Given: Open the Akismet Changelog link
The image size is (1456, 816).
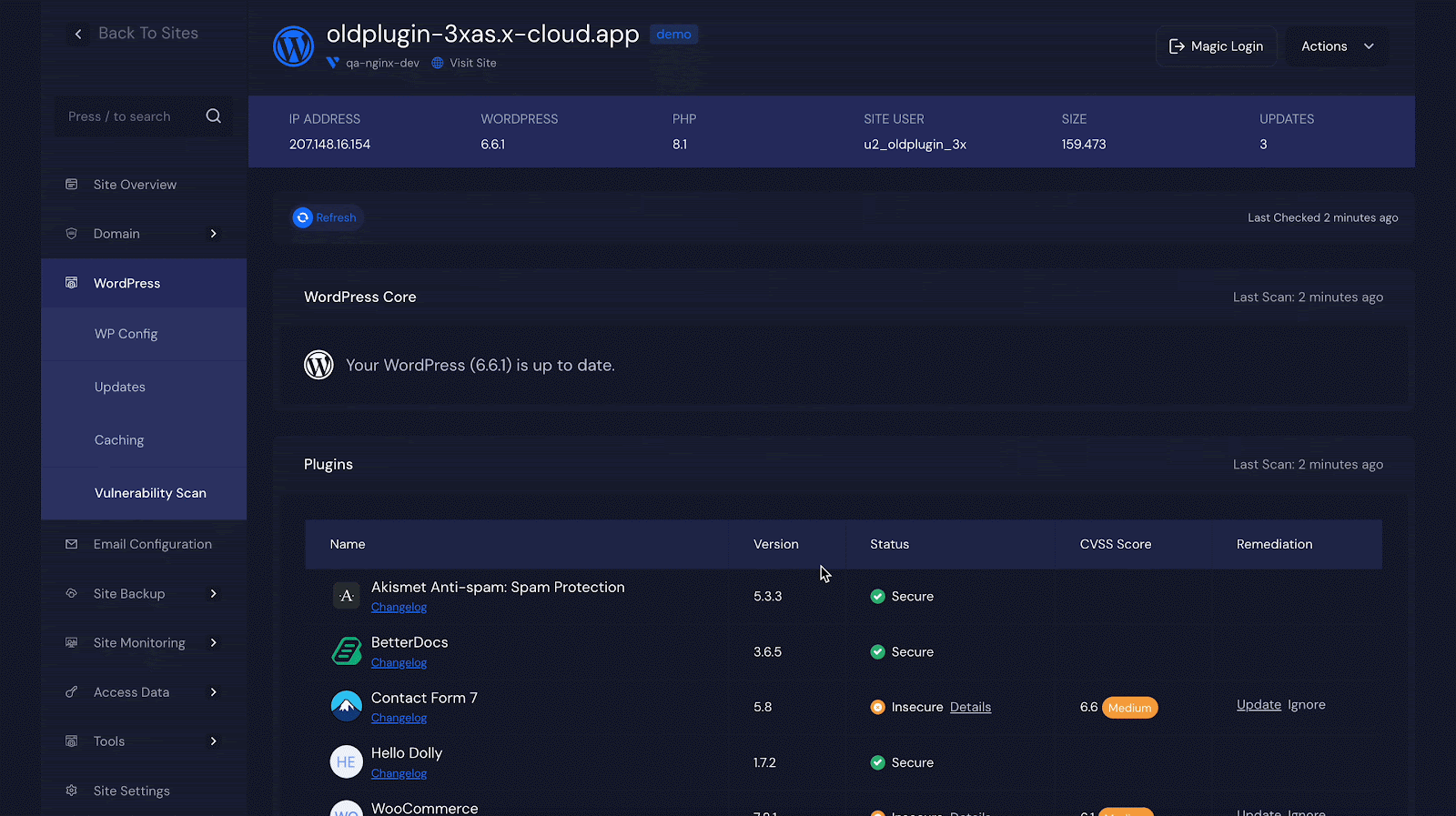Looking at the screenshot, I should (x=399, y=608).
